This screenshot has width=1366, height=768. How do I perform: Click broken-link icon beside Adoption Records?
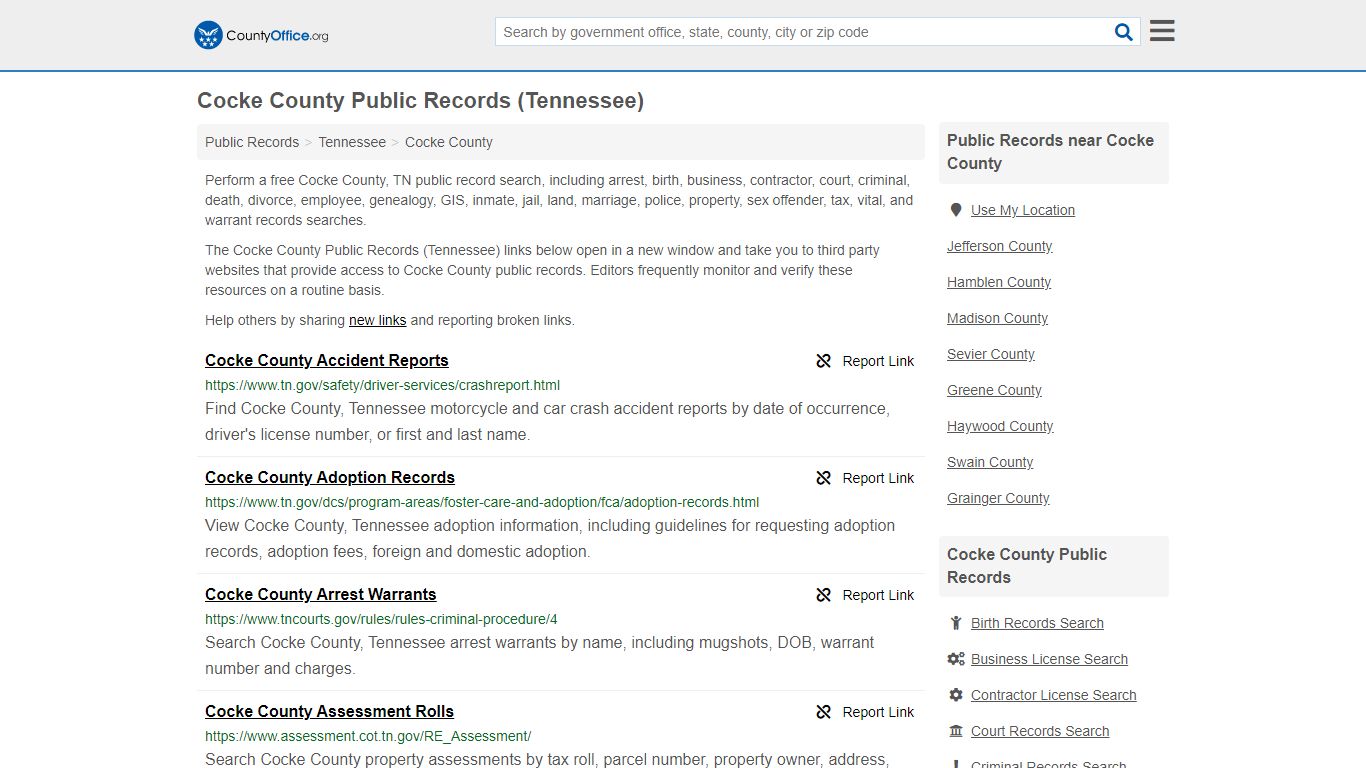click(x=824, y=478)
